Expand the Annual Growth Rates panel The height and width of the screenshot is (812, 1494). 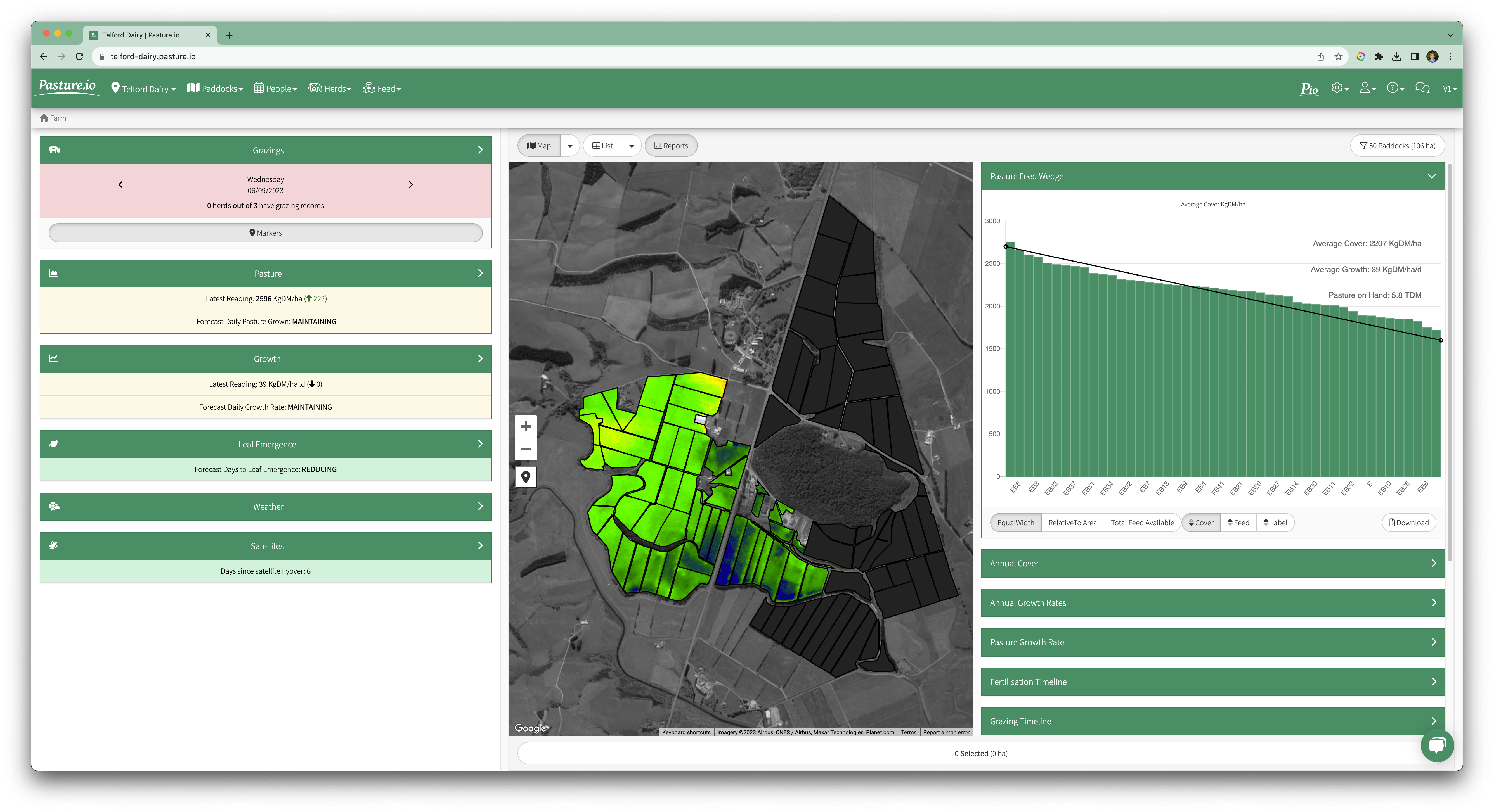pos(1213,602)
